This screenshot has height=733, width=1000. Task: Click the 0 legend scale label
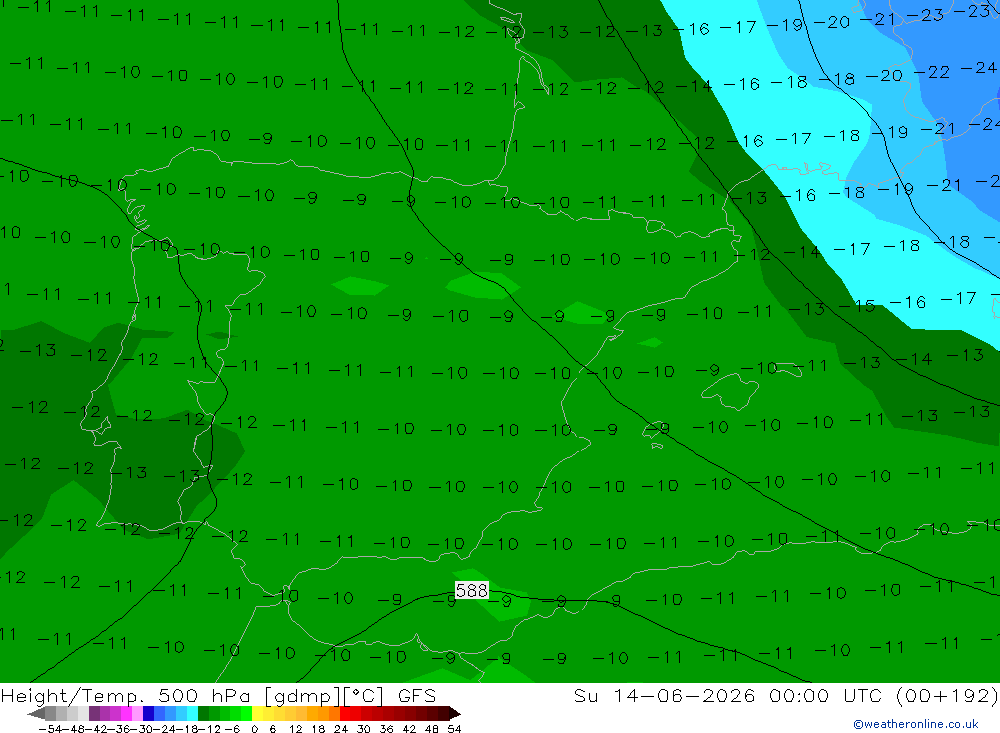coord(254,729)
